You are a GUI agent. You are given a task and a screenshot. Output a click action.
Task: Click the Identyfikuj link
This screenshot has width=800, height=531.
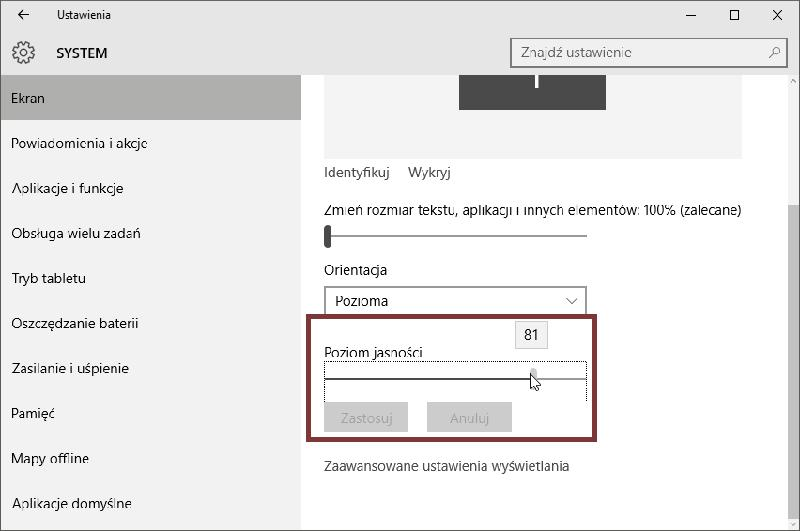(357, 172)
